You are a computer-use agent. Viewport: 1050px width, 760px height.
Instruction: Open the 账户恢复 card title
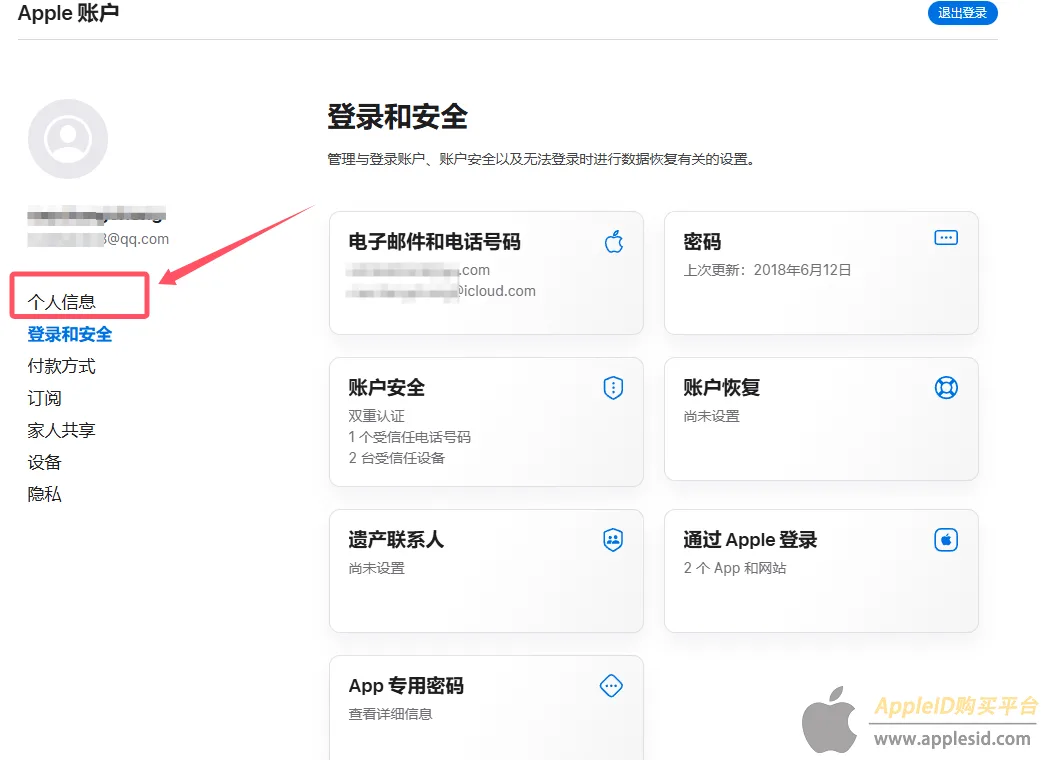pyautogui.click(x=721, y=388)
